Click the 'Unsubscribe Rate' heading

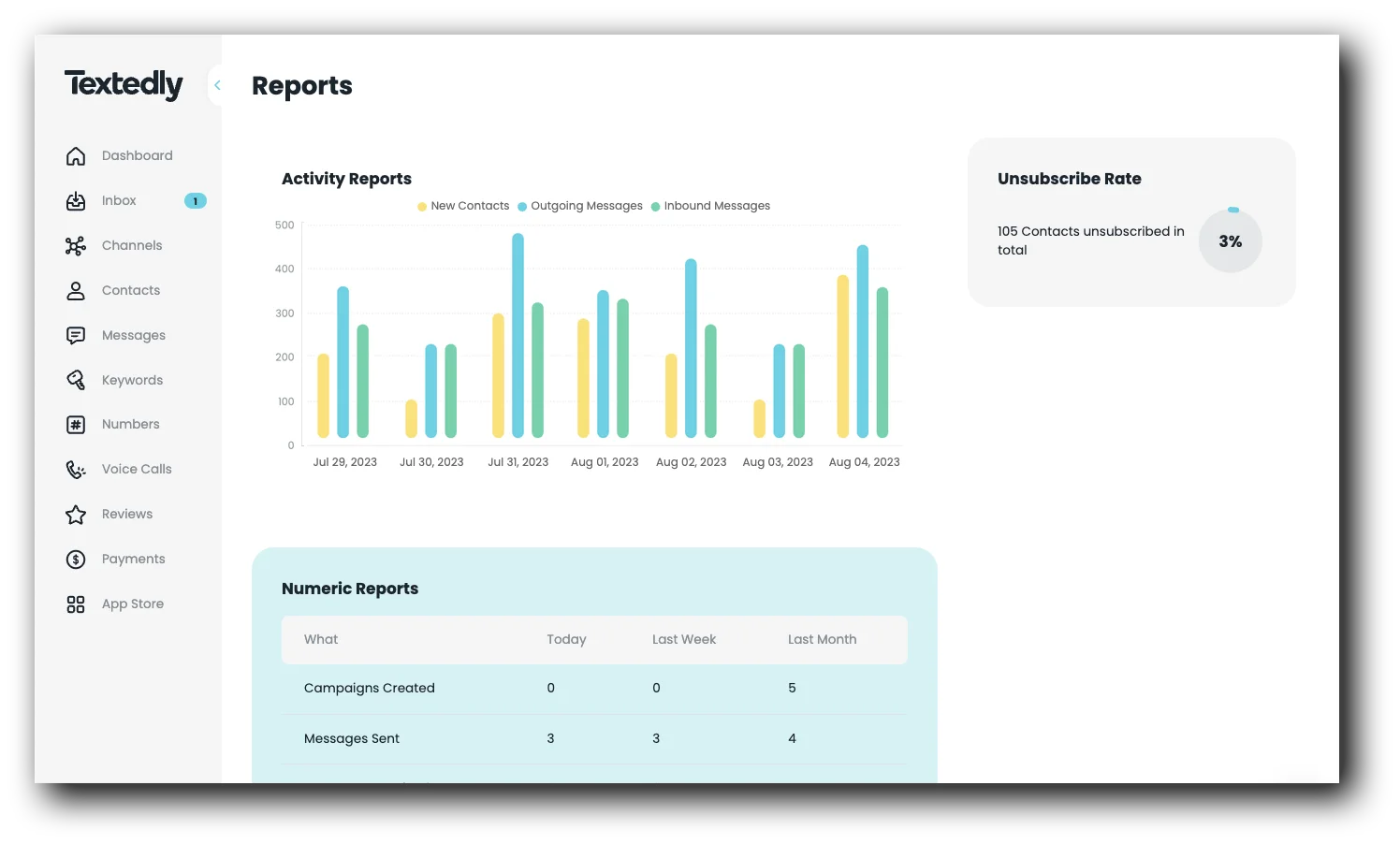click(1070, 179)
